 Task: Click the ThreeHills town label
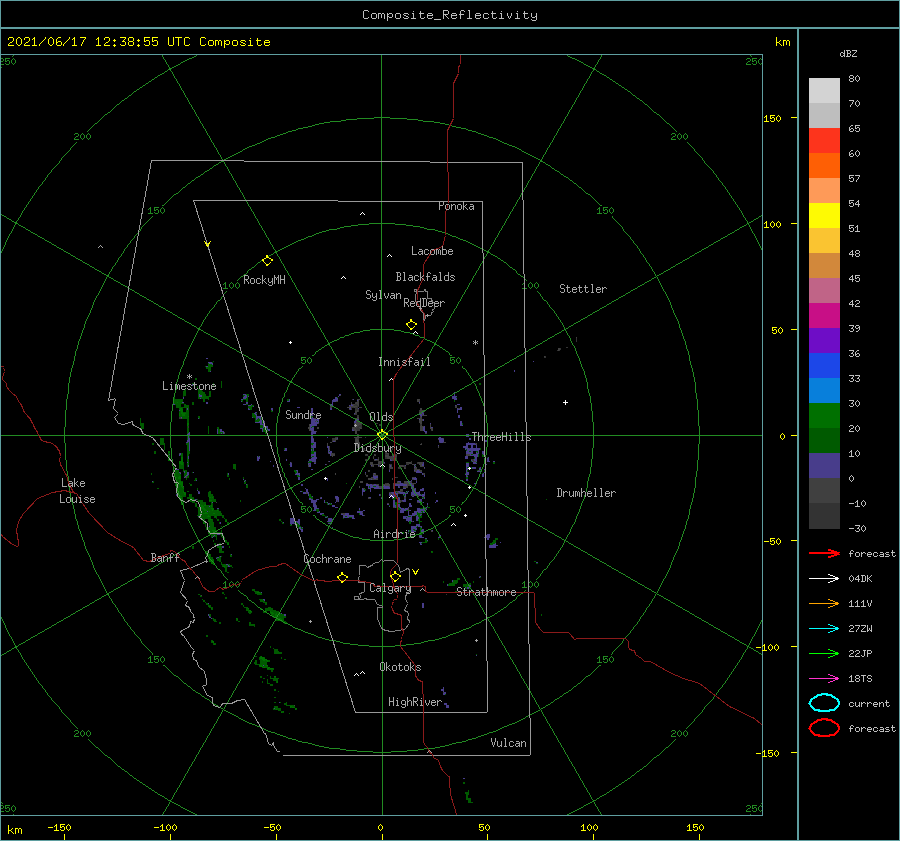[501, 437]
